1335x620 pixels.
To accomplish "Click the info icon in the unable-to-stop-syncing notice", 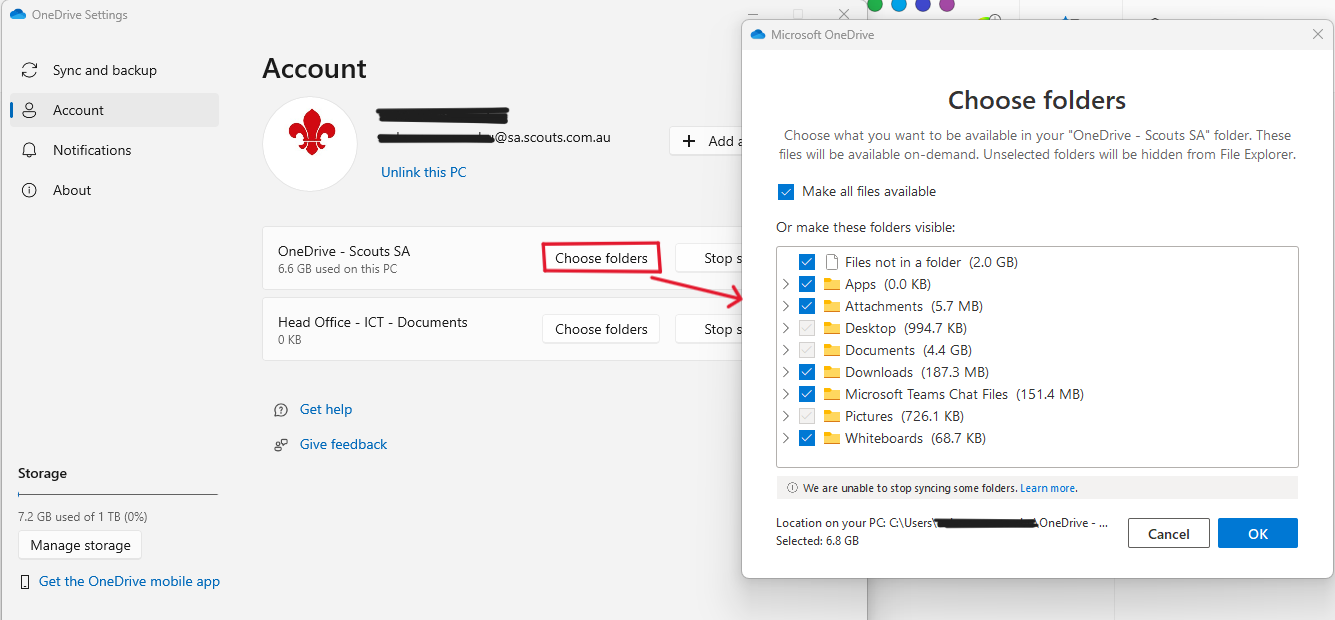I will click(793, 488).
